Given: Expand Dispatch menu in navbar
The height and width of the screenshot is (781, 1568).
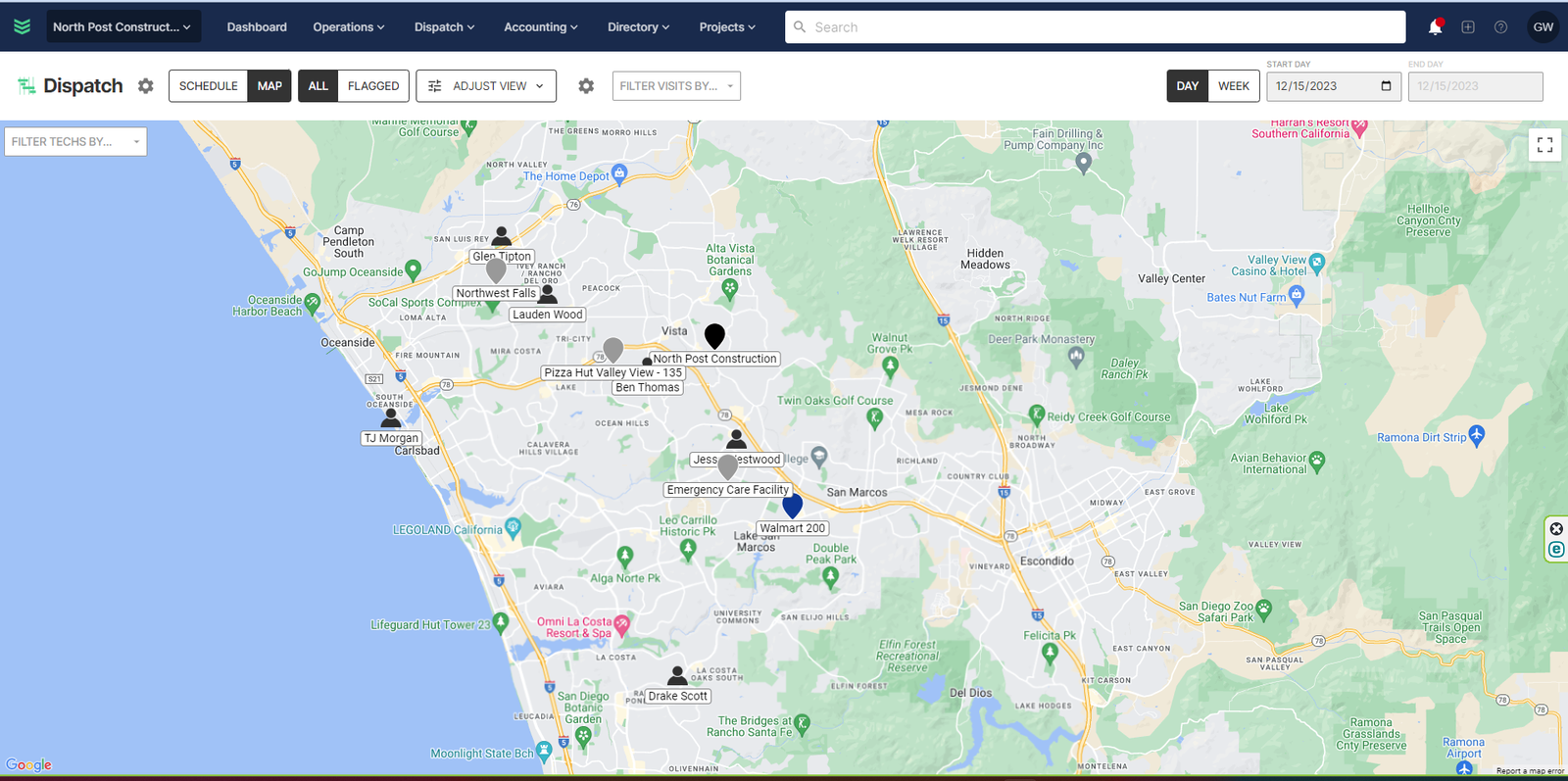Looking at the screenshot, I should [x=445, y=27].
